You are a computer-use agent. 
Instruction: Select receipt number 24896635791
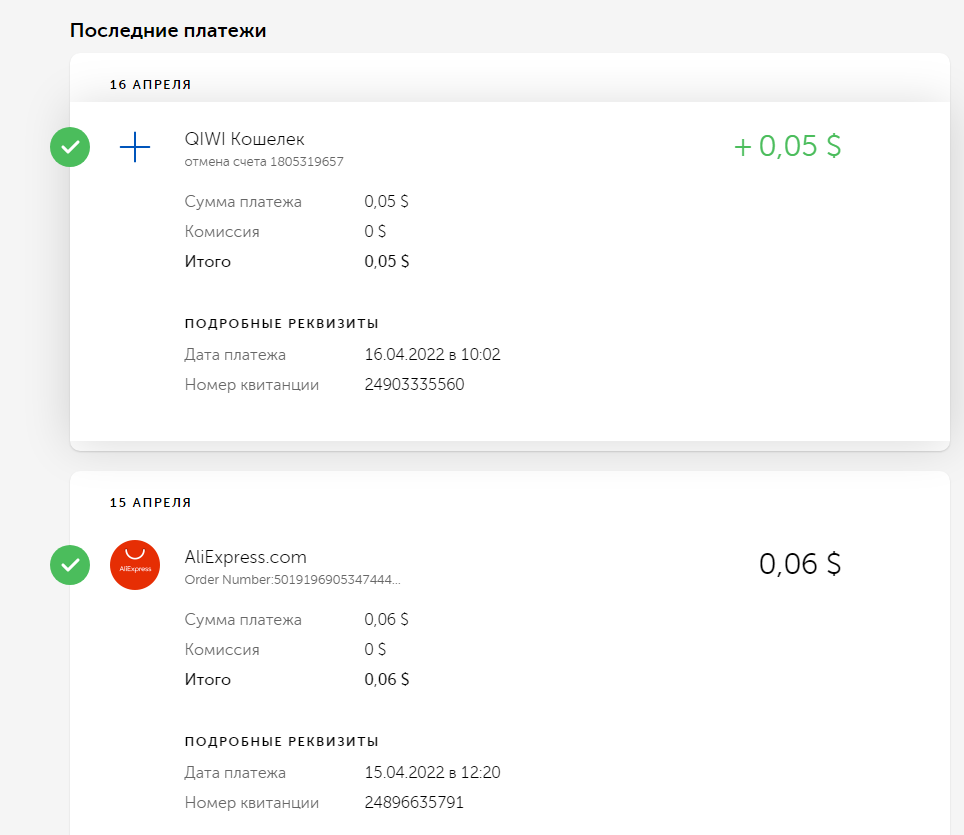point(414,802)
